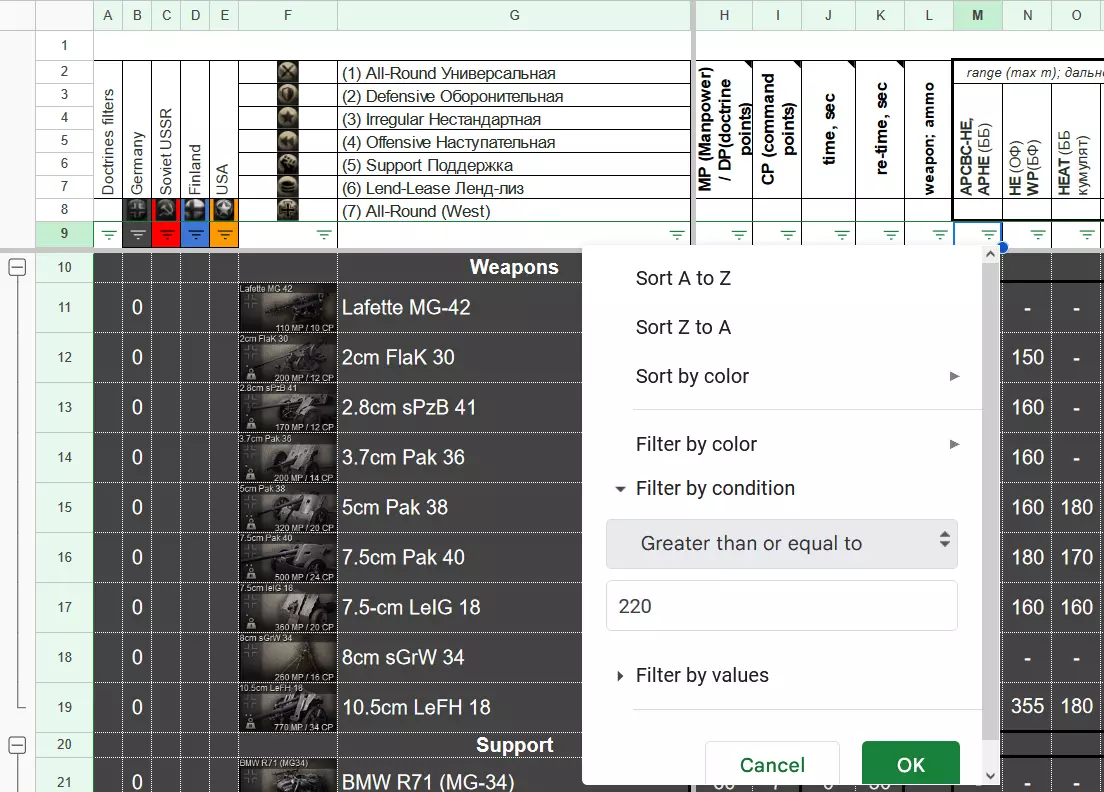Click the condition value field showing 220
The image size is (1104, 792).
[x=781, y=605]
